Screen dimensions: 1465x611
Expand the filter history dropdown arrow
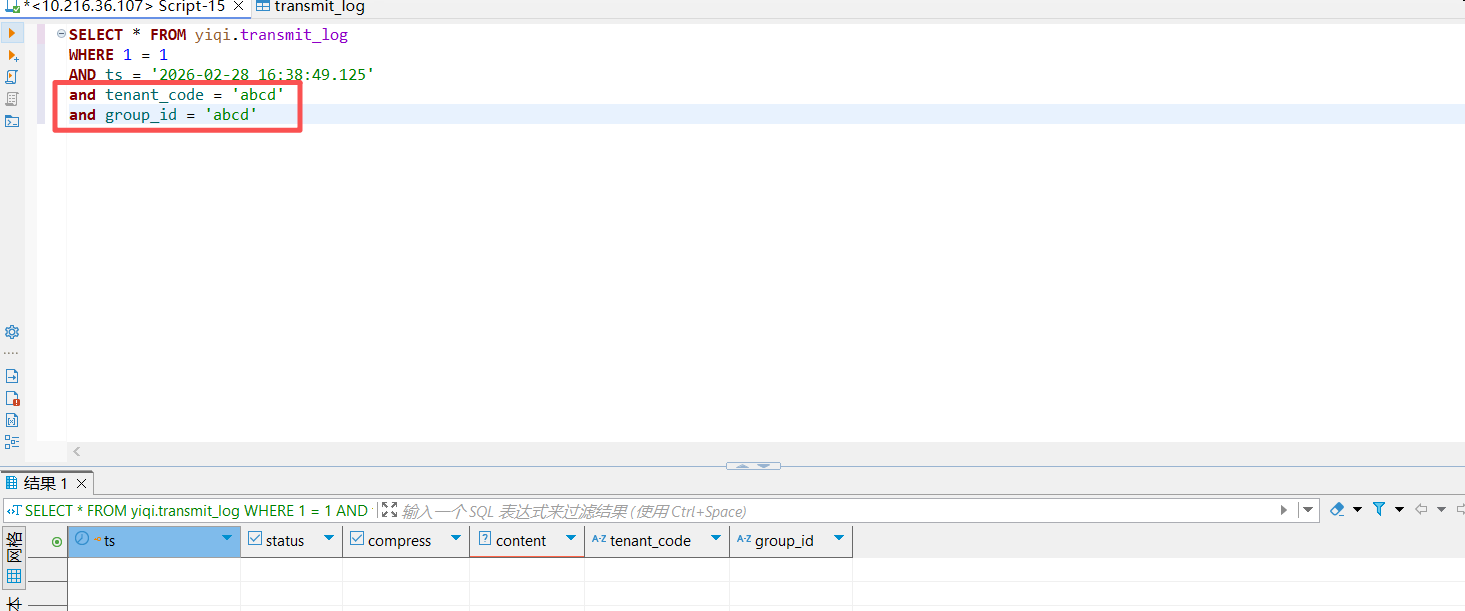tap(1307, 510)
